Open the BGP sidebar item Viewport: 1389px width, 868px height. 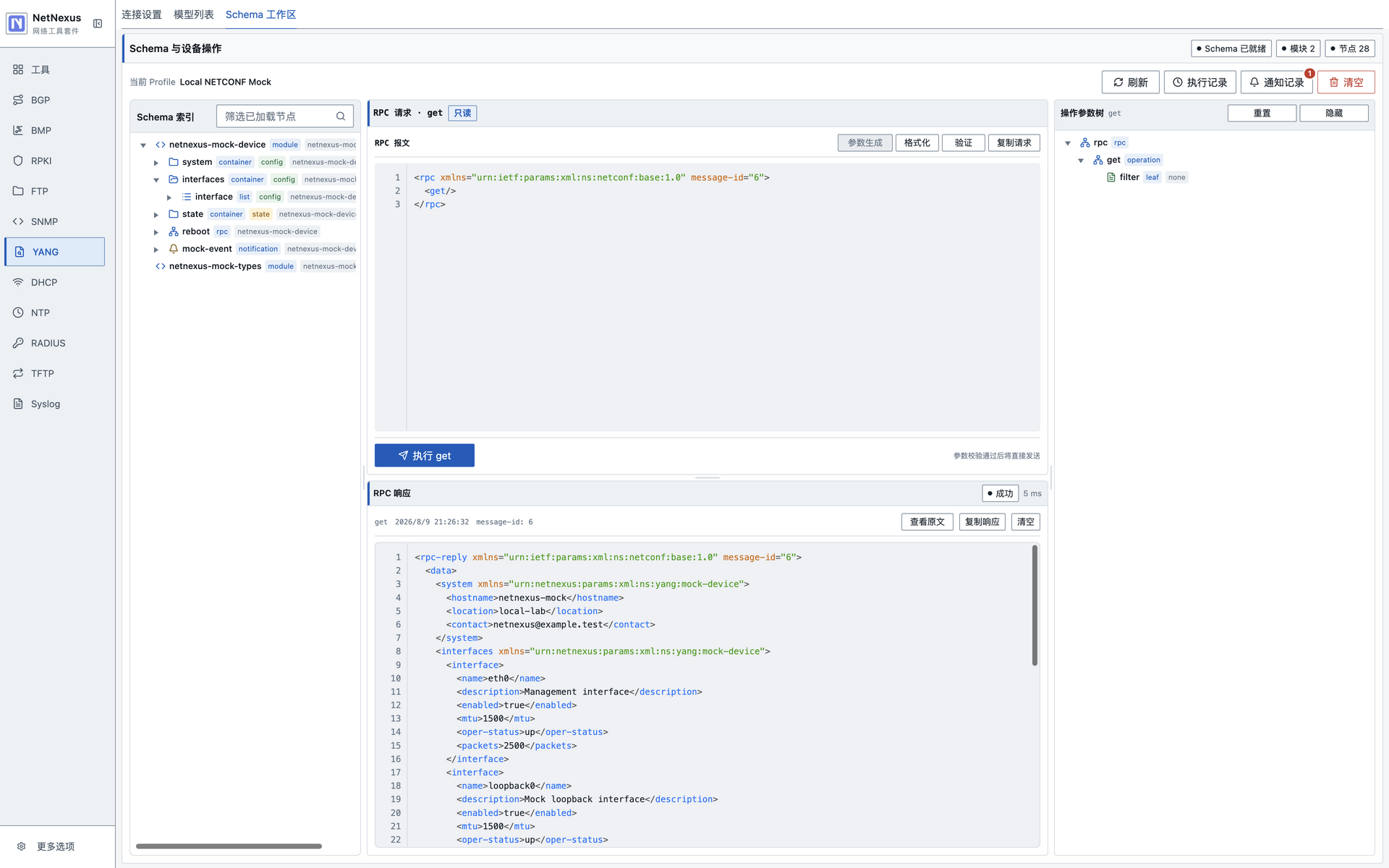54,100
